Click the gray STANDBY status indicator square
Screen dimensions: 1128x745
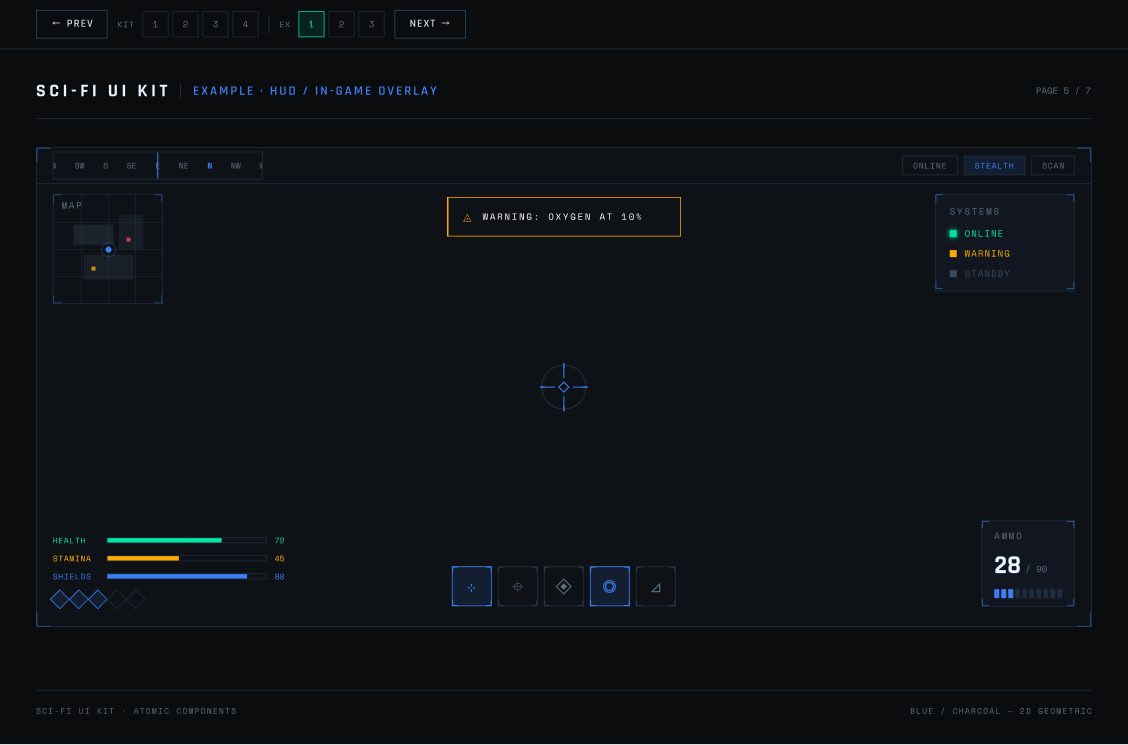pos(953,273)
